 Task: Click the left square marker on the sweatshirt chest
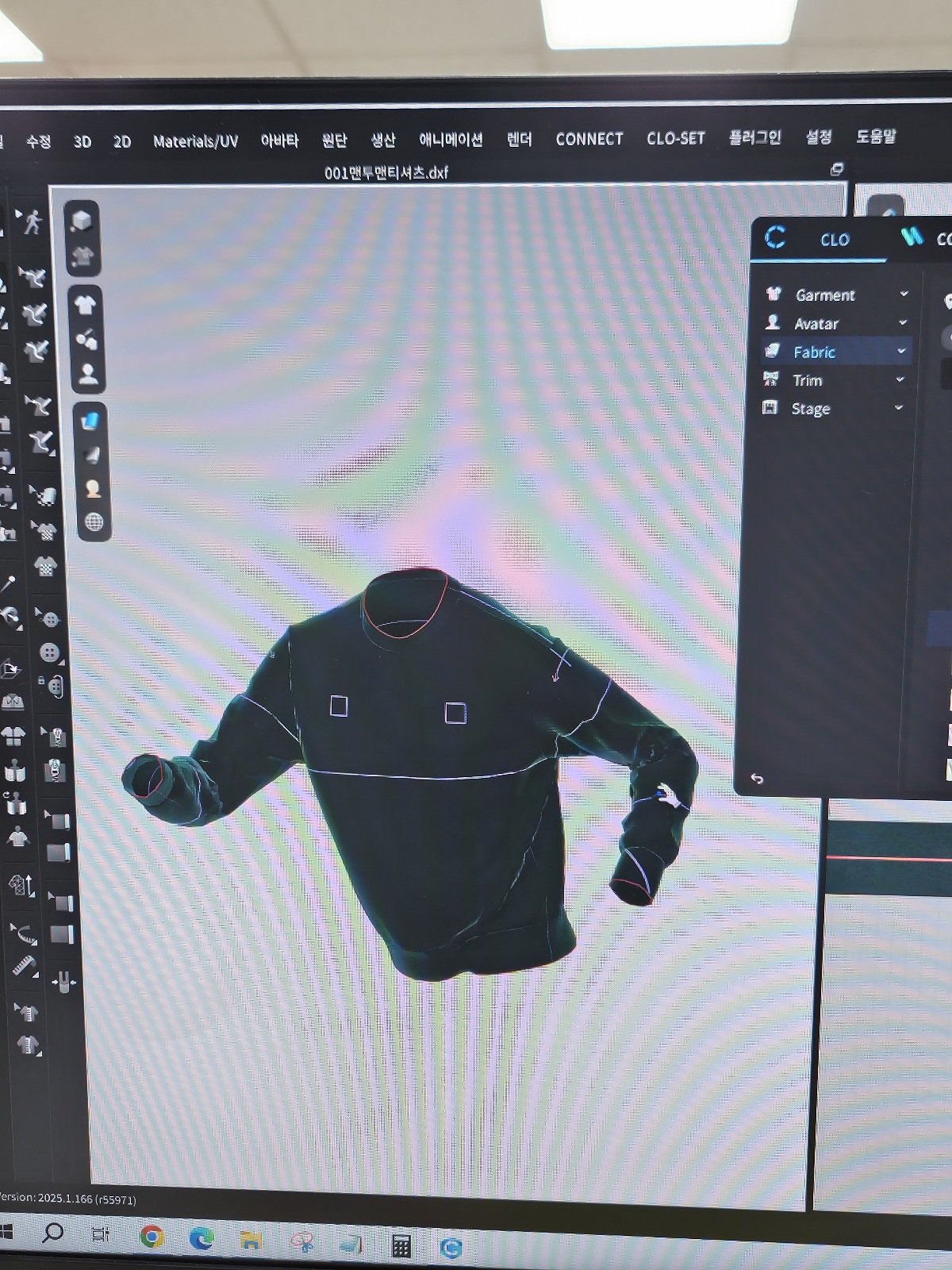tap(339, 706)
